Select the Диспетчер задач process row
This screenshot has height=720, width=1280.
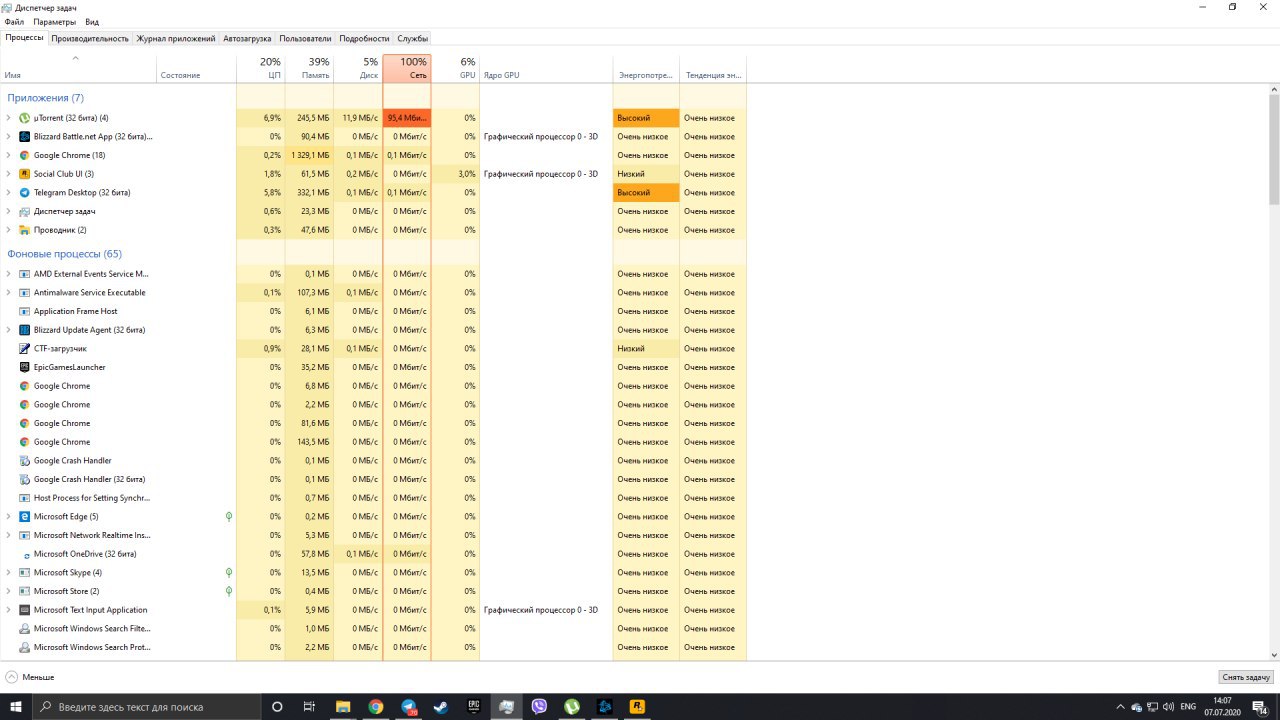tap(373, 211)
